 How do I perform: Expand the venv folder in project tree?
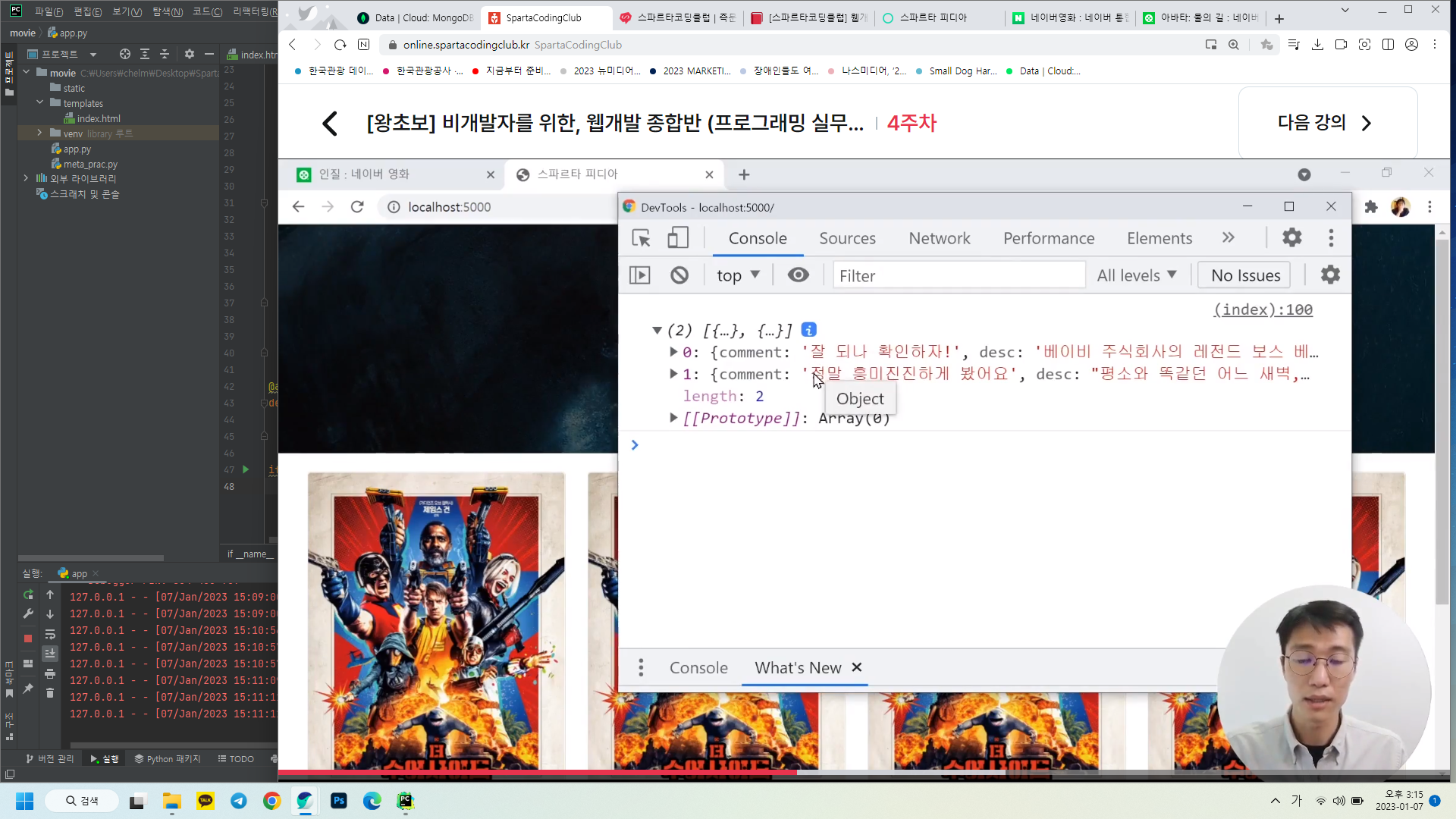[x=39, y=133]
